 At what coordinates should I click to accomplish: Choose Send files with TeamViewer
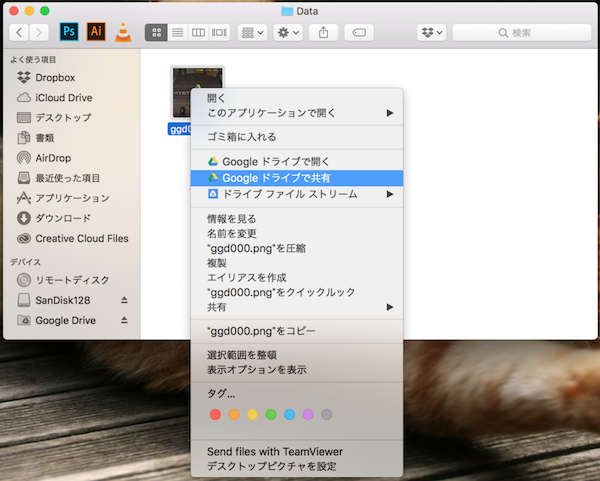pyautogui.click(x=297, y=452)
